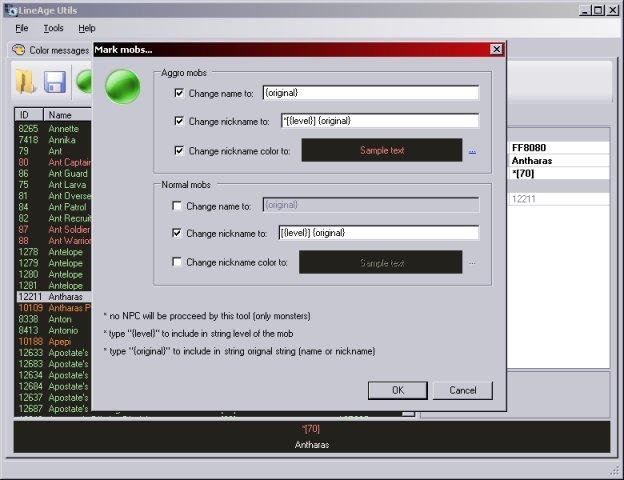624x480 pixels.
Task: Select the Antelope row with ID 1278
Action: pyautogui.click(x=53, y=252)
